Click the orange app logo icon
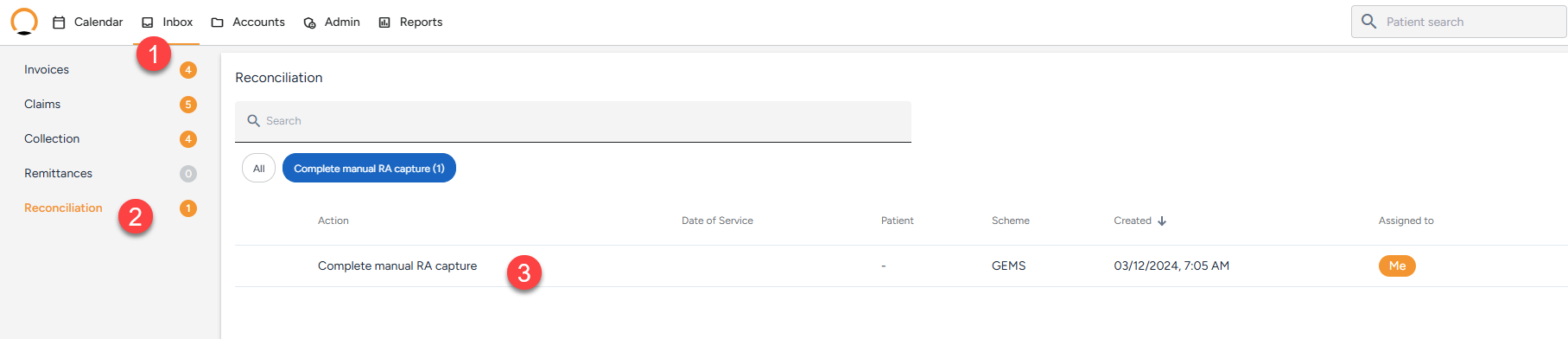The height and width of the screenshot is (339, 1568). pos(24,22)
